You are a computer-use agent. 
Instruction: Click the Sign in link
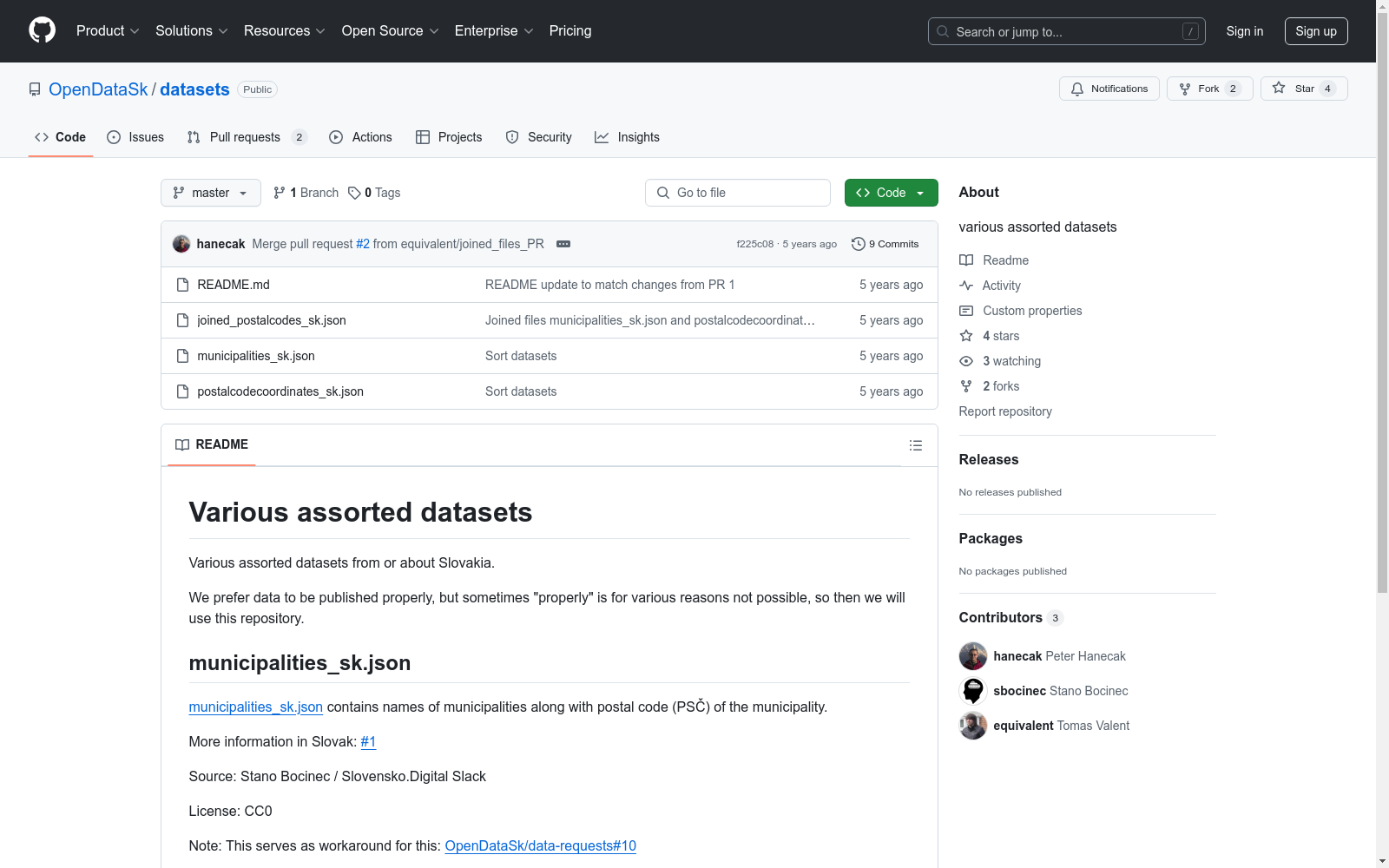[x=1245, y=31]
